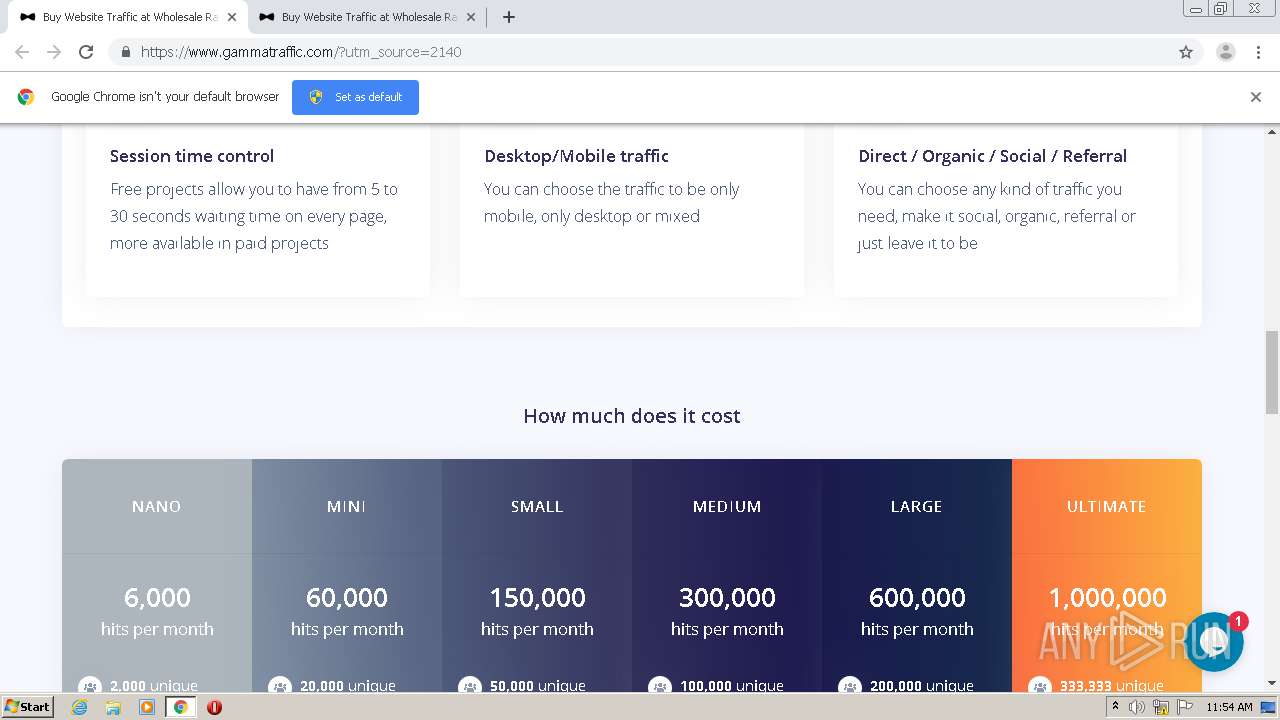Click the browser reload icon

click(x=86, y=52)
